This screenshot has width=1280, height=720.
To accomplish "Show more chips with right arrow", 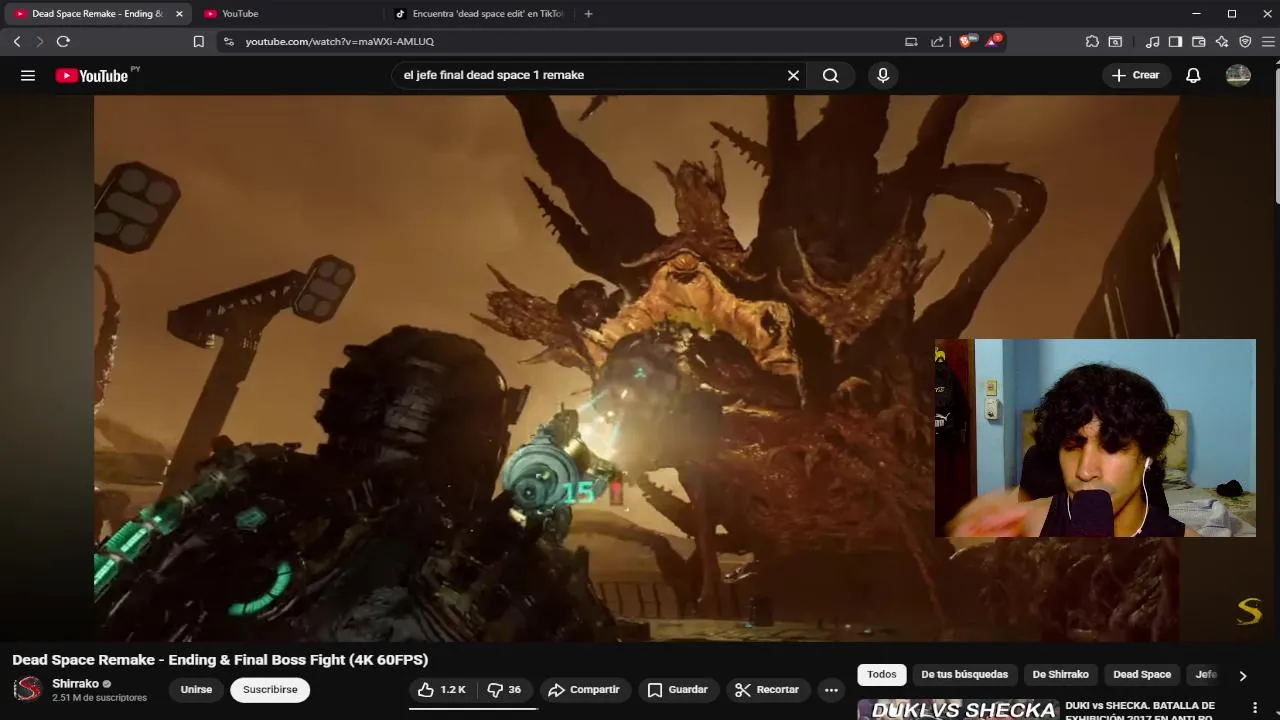I will click(x=1242, y=676).
